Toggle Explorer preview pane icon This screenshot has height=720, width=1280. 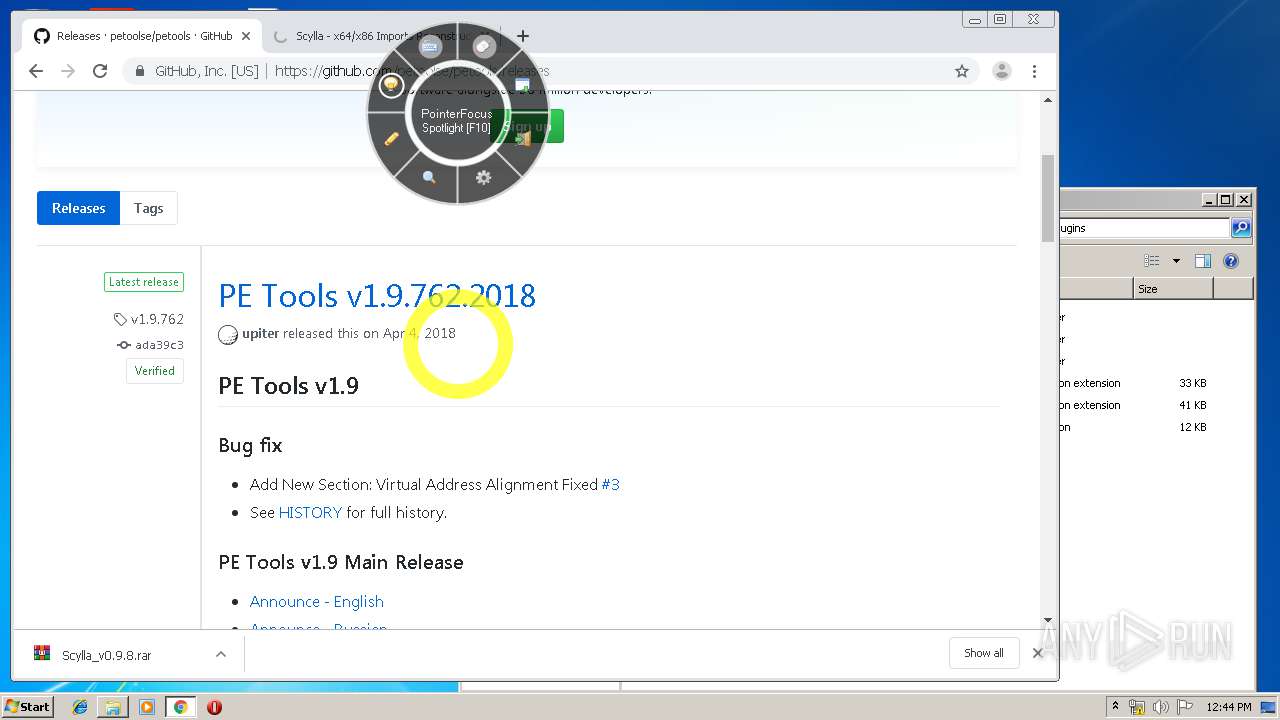coord(1203,261)
